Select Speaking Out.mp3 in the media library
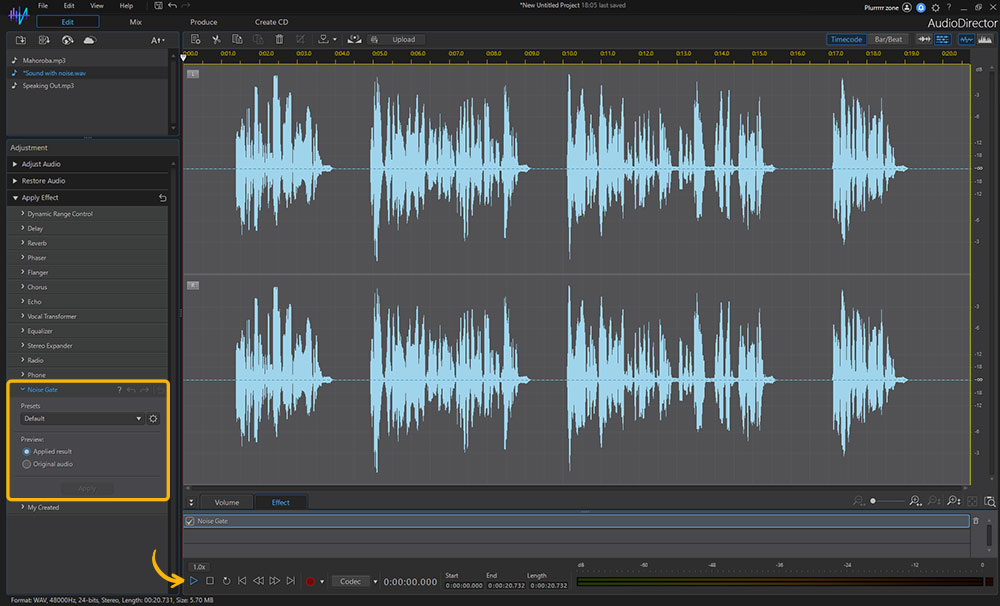 point(48,86)
